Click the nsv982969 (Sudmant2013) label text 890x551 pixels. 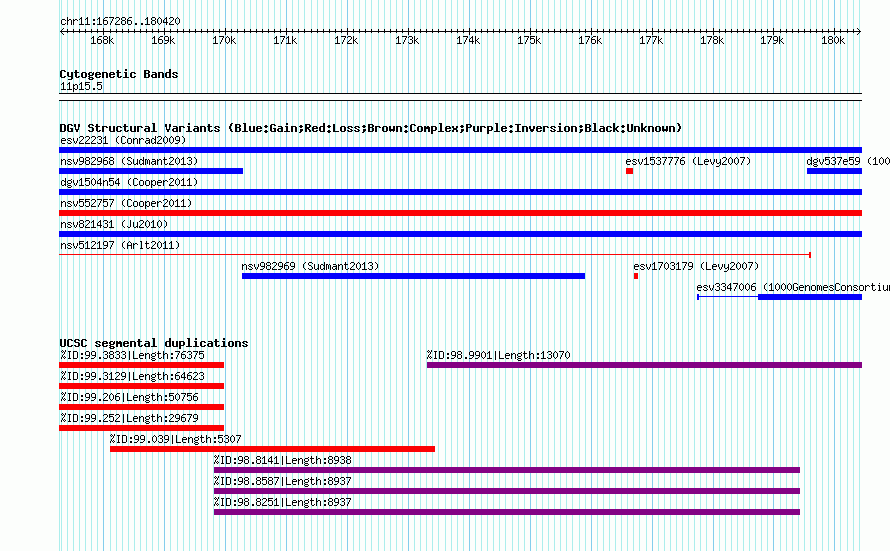tap(310, 266)
